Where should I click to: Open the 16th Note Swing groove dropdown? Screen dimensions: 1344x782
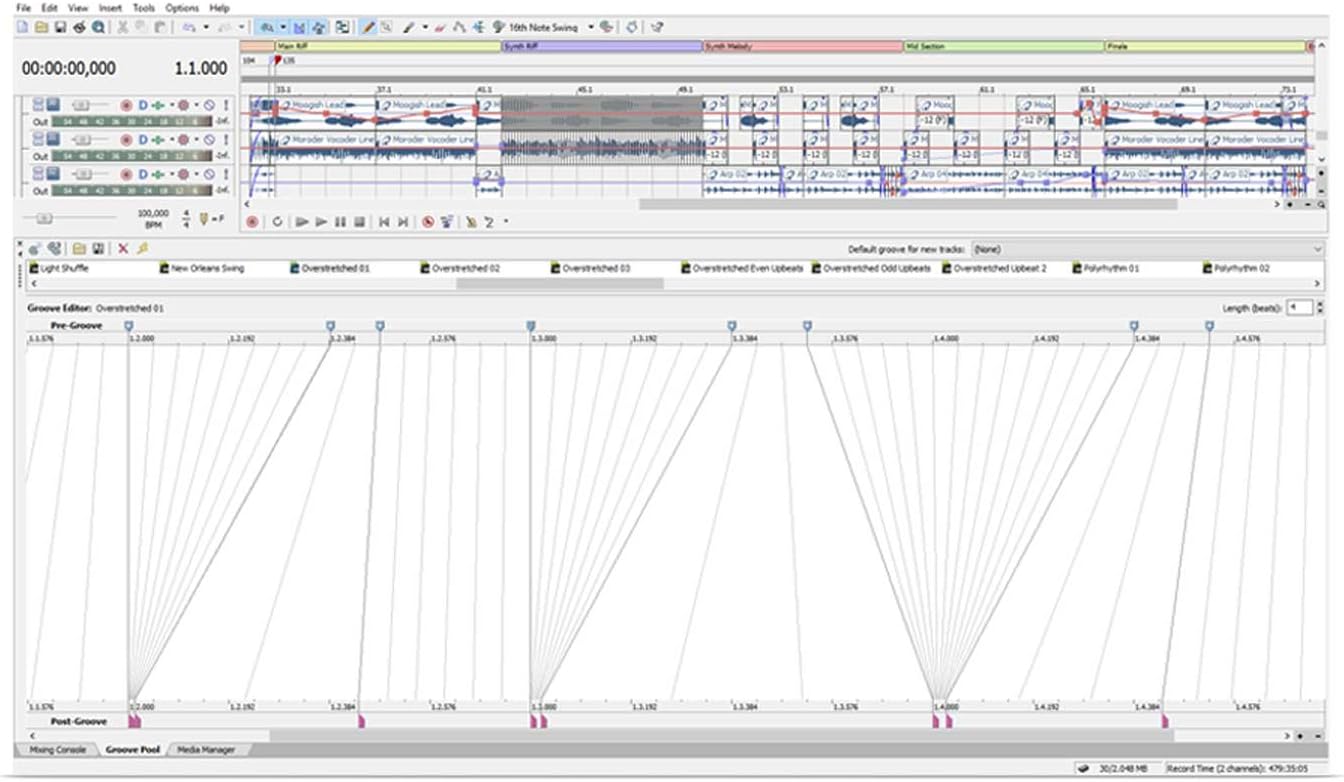591,28
